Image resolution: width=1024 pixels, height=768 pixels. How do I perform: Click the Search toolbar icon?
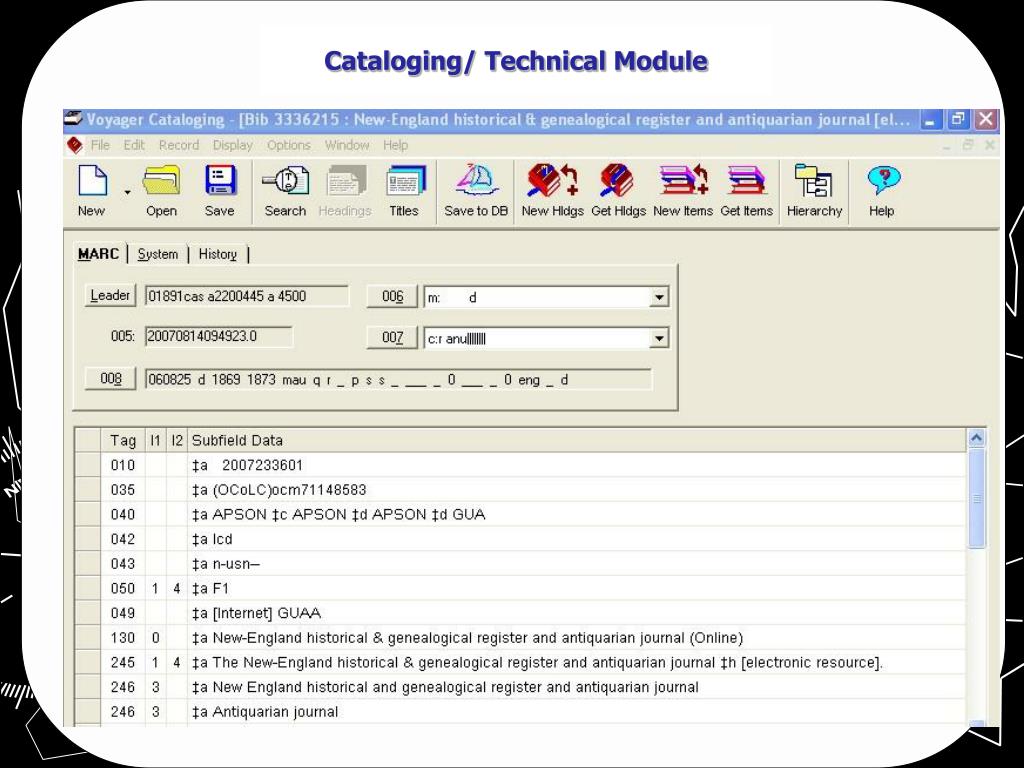pos(284,188)
